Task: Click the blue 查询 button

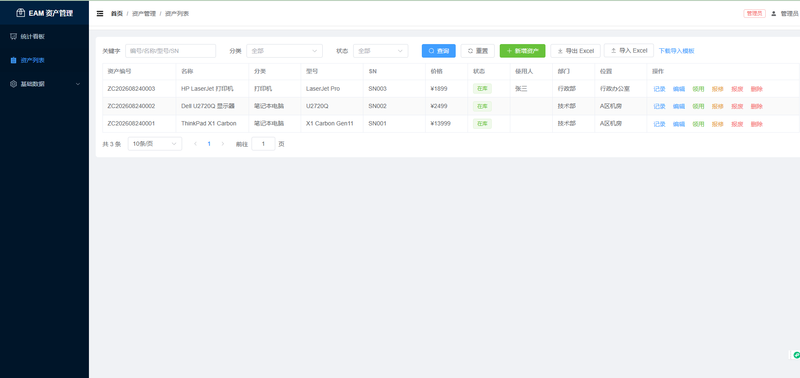Action: (438, 51)
